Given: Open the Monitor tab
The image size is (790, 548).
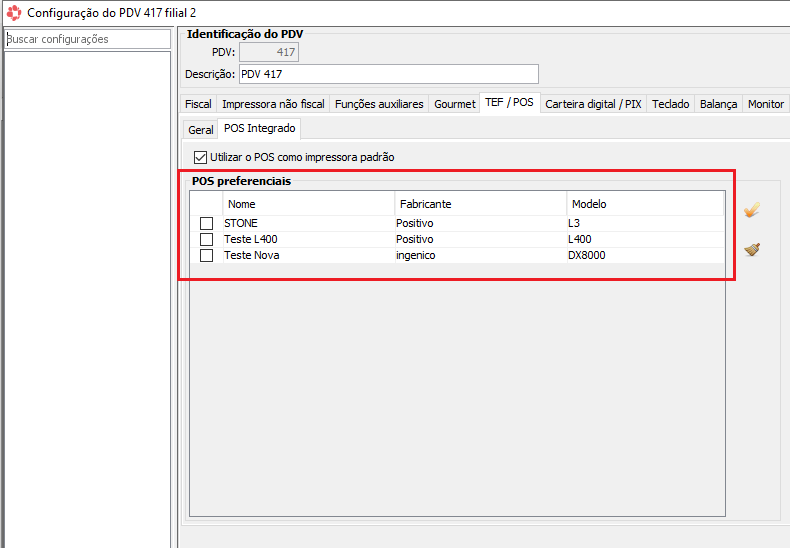Looking at the screenshot, I should (766, 104).
